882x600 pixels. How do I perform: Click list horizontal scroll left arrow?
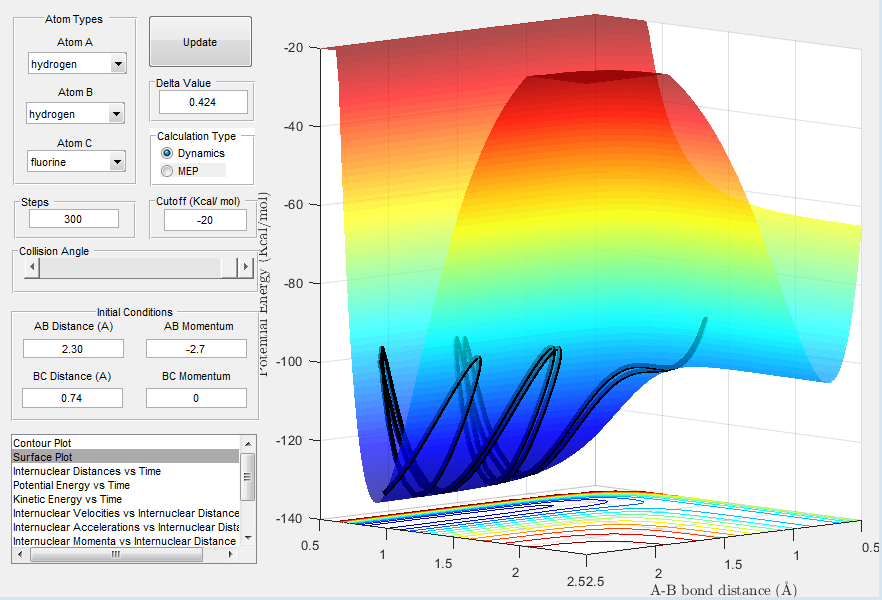tap(20, 554)
